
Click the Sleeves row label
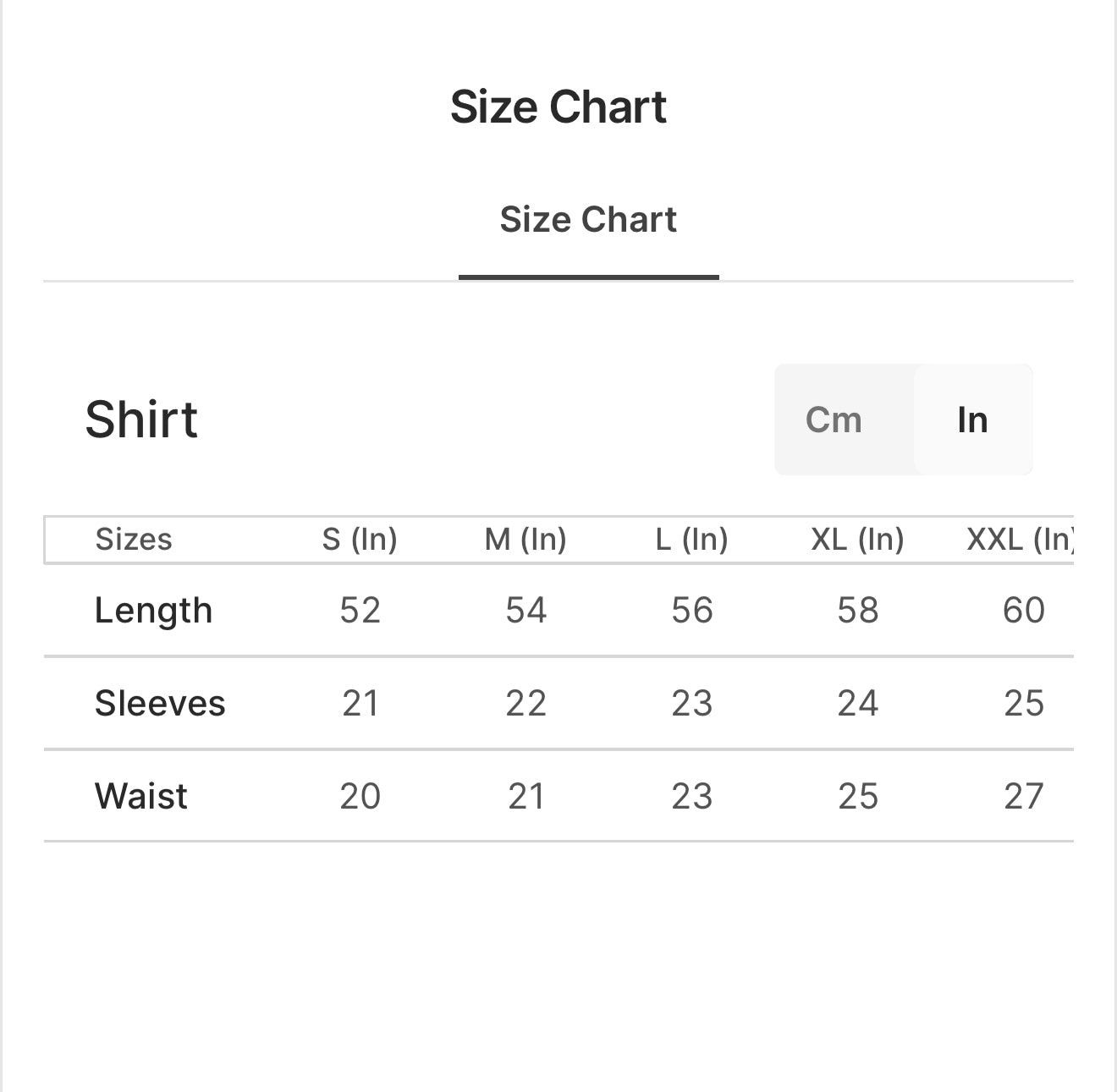click(161, 703)
